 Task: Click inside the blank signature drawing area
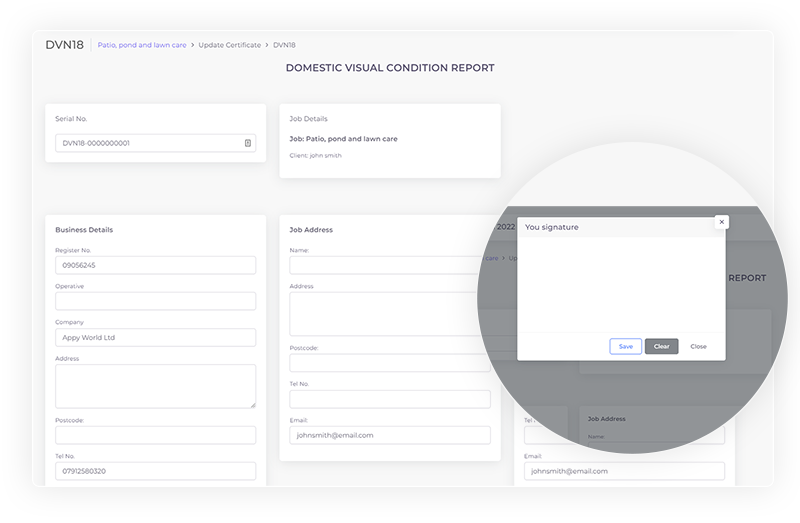click(x=620, y=283)
